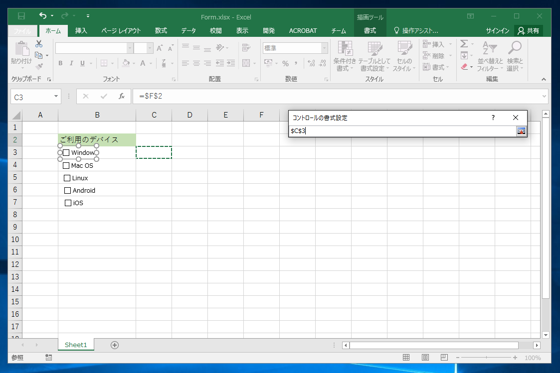560x373 pixels.
Task: Click the zoom out minus button
Action: 458,357
